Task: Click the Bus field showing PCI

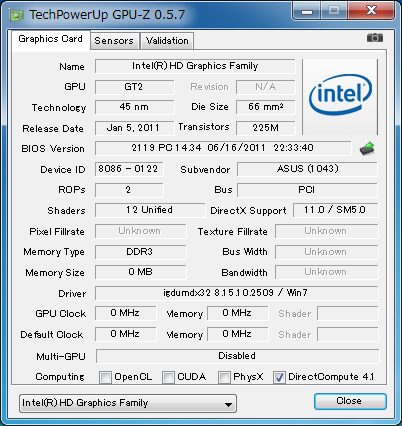Action: [x=307, y=190]
